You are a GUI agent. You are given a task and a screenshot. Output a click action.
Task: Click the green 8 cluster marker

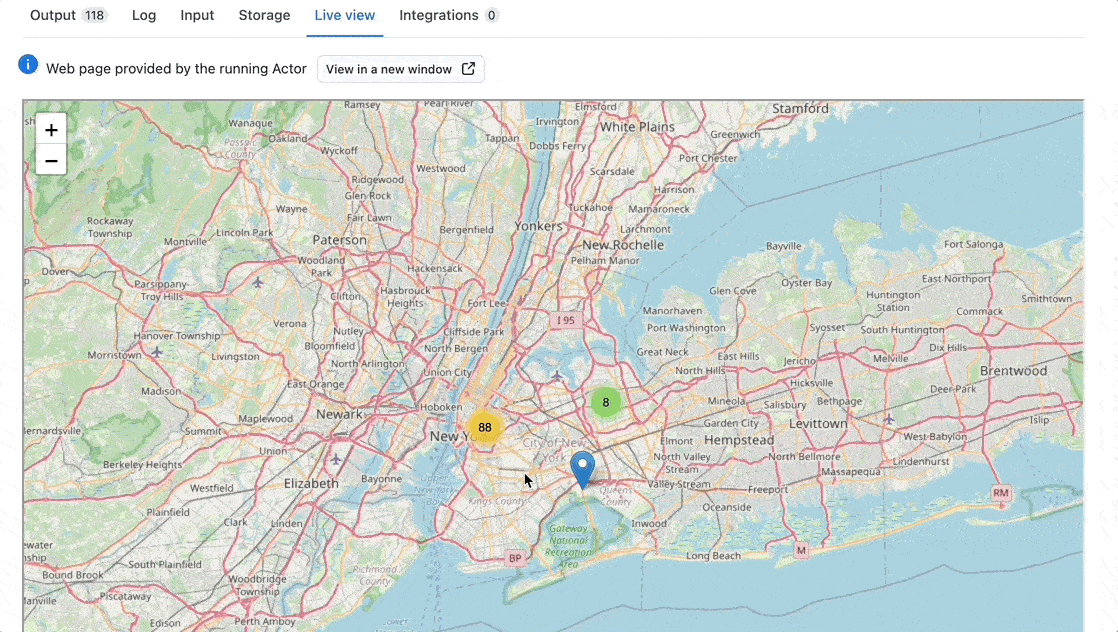click(605, 402)
